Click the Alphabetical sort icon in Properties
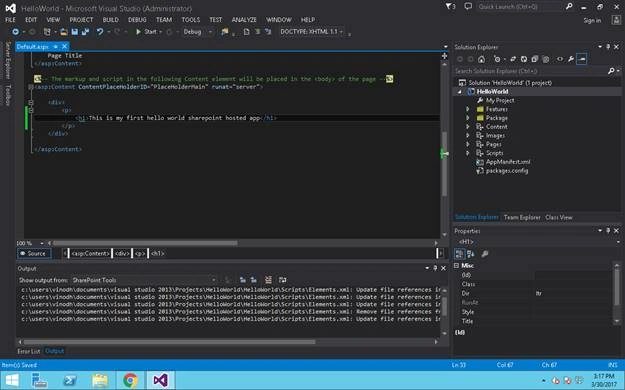Viewport: 625px width, 390px height. [x=471, y=254]
